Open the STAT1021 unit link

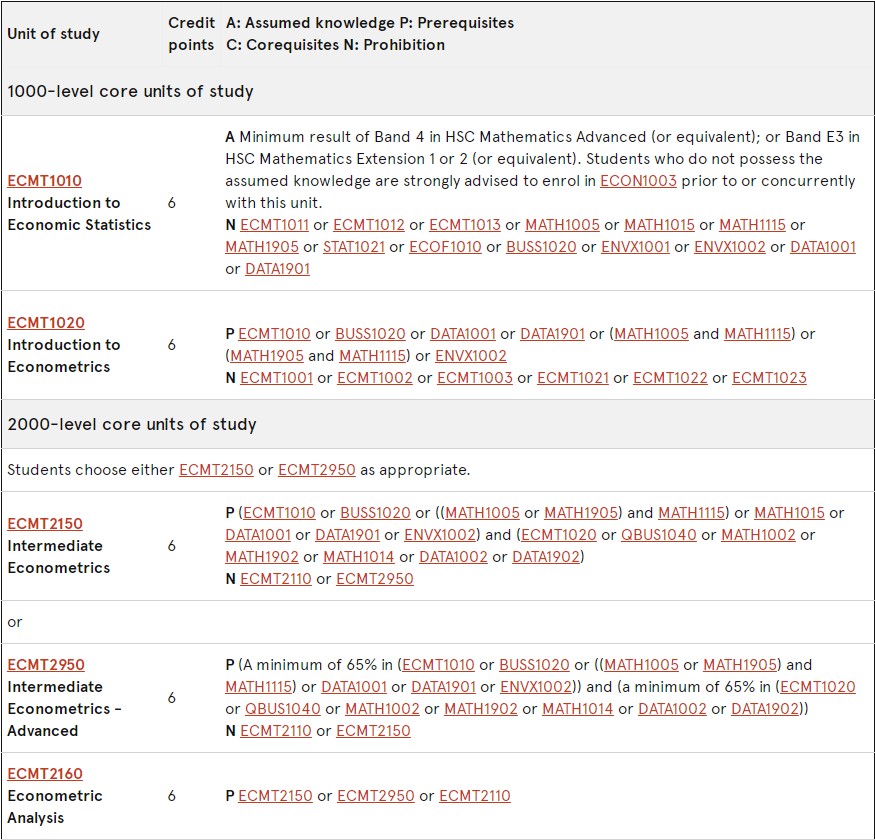click(x=355, y=247)
